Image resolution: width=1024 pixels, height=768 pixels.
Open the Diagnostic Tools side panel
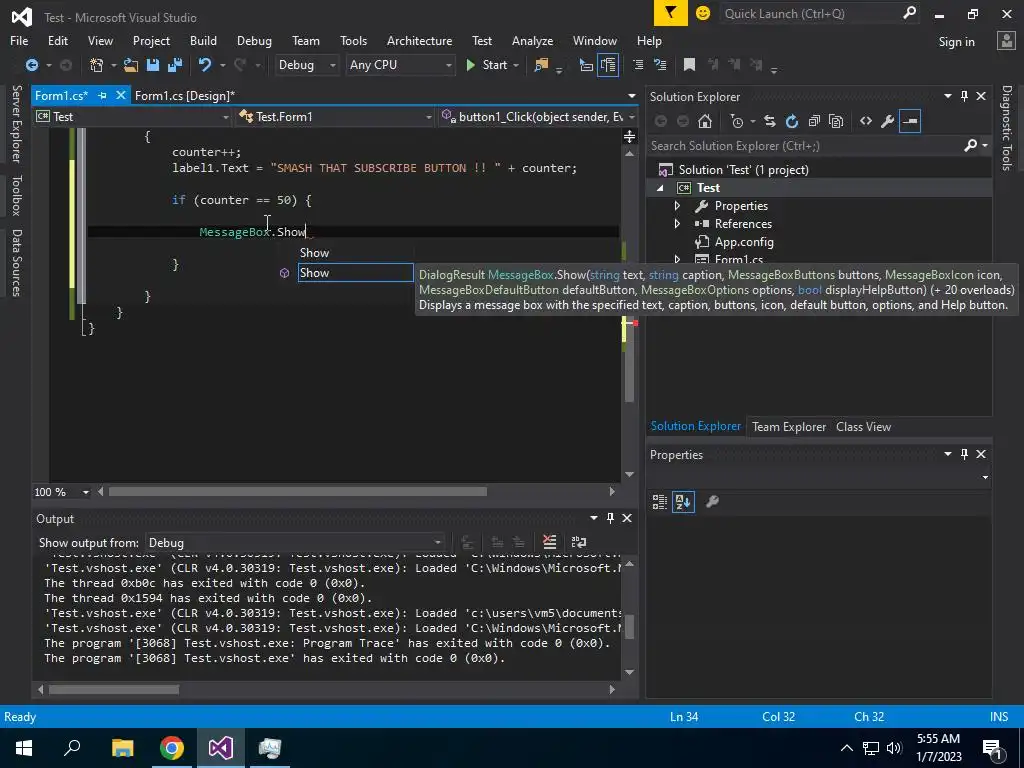1007,128
